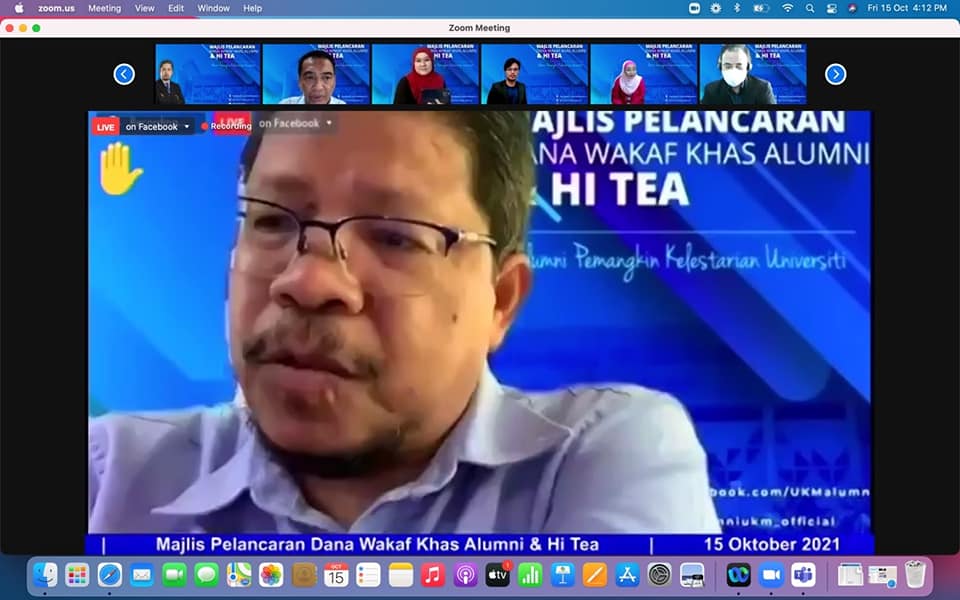This screenshot has height=600, width=960.
Task: Show next participants with the right arrow
Action: pyautogui.click(x=835, y=74)
